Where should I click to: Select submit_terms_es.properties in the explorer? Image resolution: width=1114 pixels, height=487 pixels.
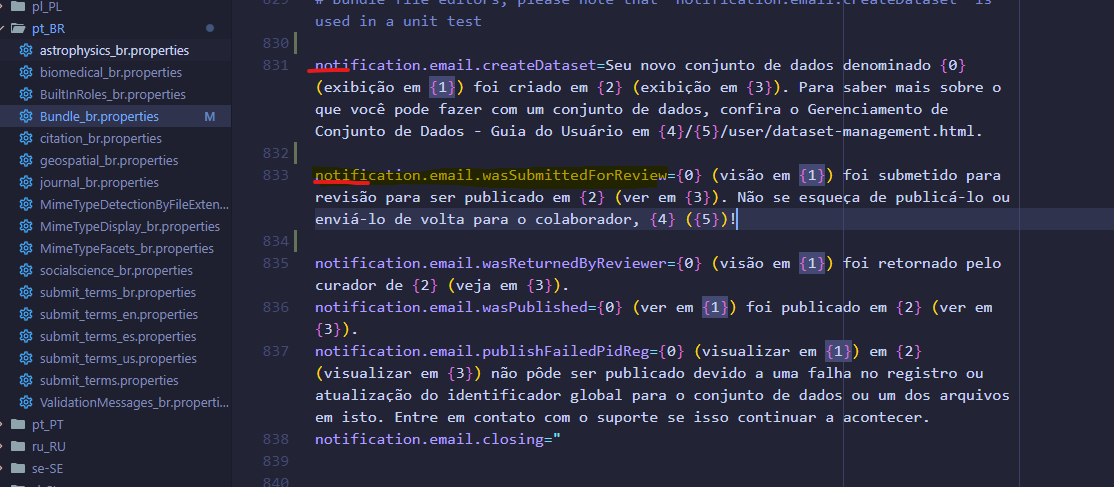pos(118,336)
